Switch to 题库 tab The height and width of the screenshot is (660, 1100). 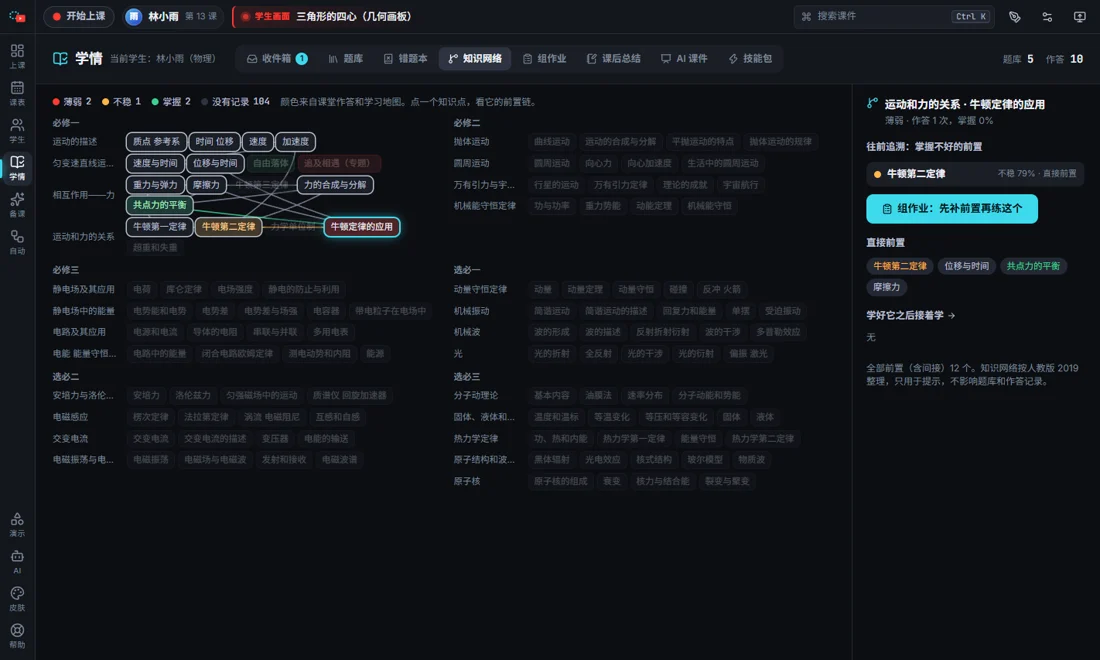click(x=346, y=59)
